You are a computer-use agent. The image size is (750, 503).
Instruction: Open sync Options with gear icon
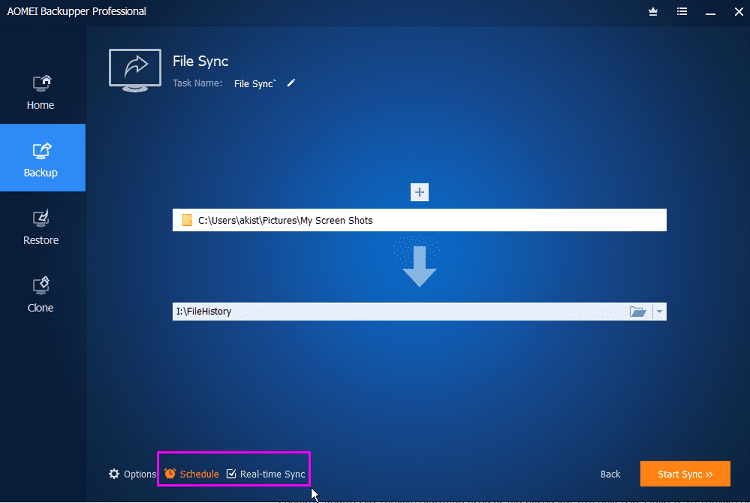[132, 474]
